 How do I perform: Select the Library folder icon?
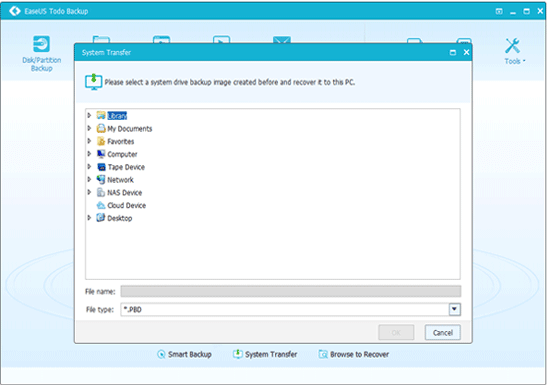[101, 115]
